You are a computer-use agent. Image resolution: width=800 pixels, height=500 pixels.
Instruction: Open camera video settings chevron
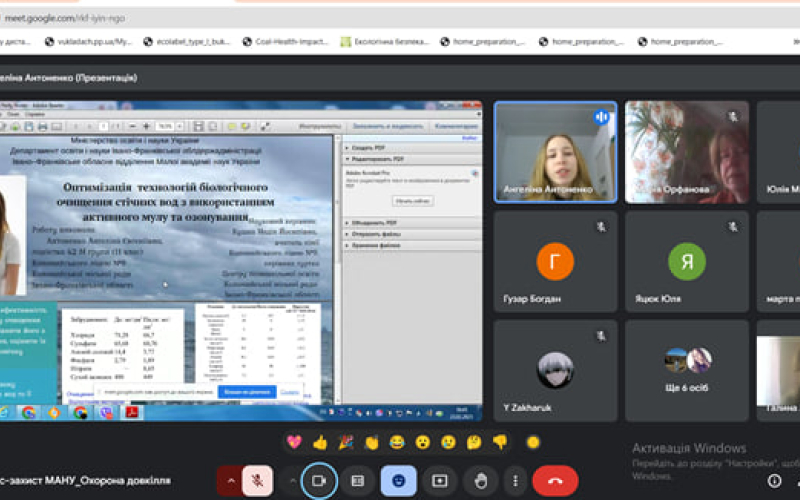[x=292, y=481]
